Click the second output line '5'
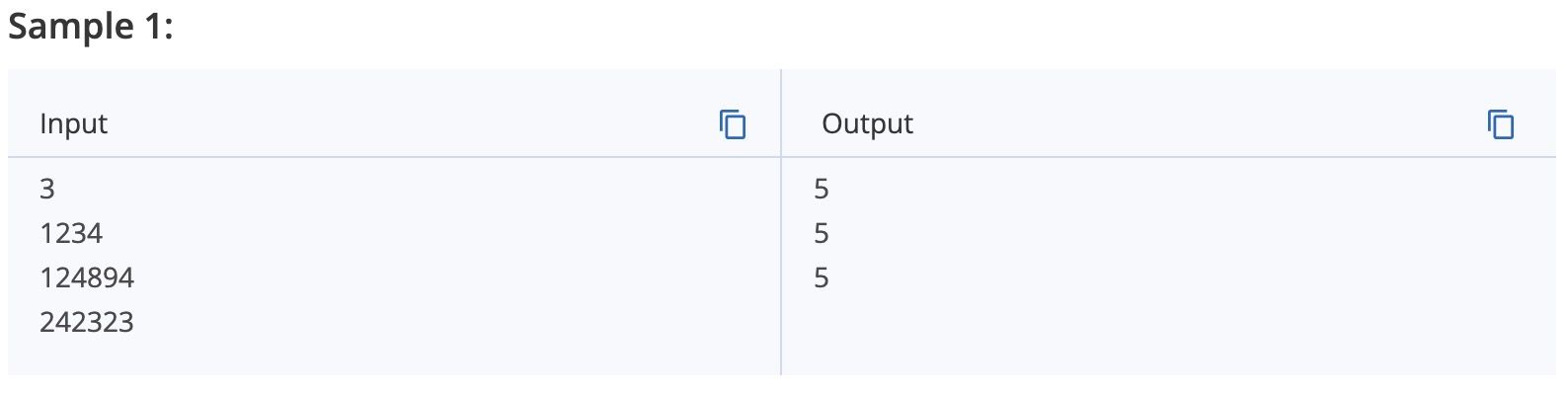 (822, 233)
